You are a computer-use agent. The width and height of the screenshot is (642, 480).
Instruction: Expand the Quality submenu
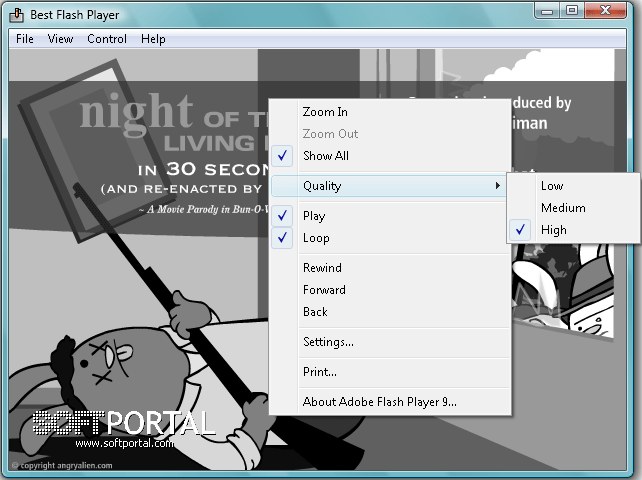coord(390,186)
